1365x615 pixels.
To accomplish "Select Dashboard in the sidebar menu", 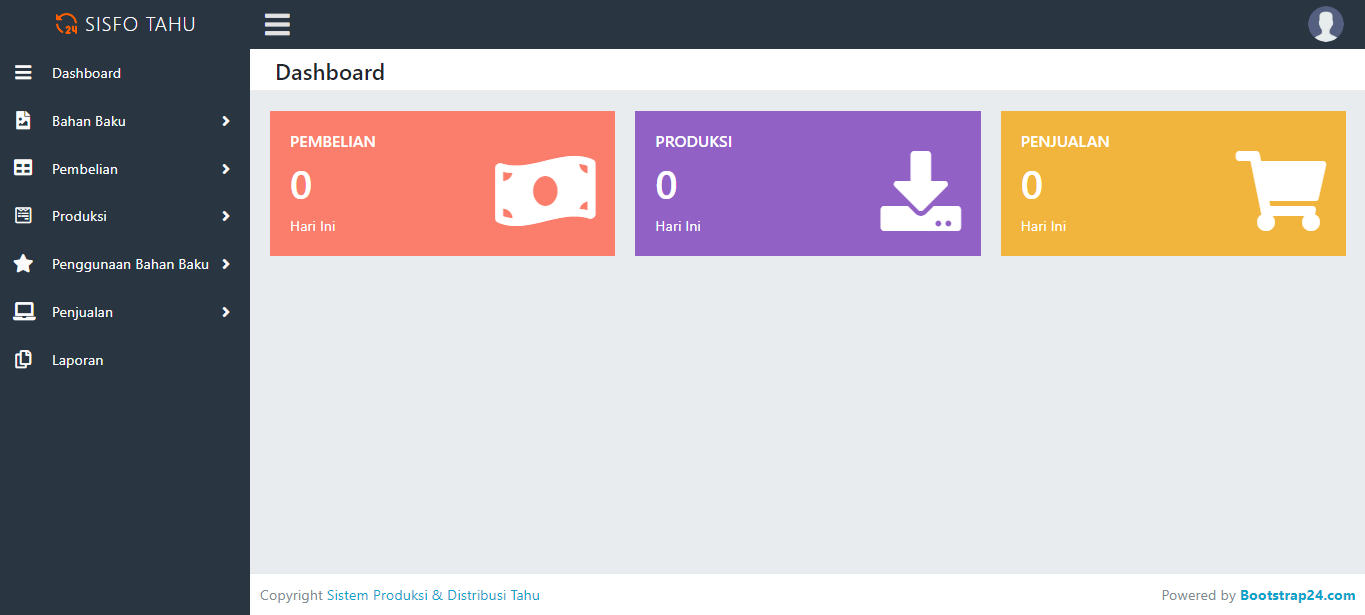I will coord(86,73).
